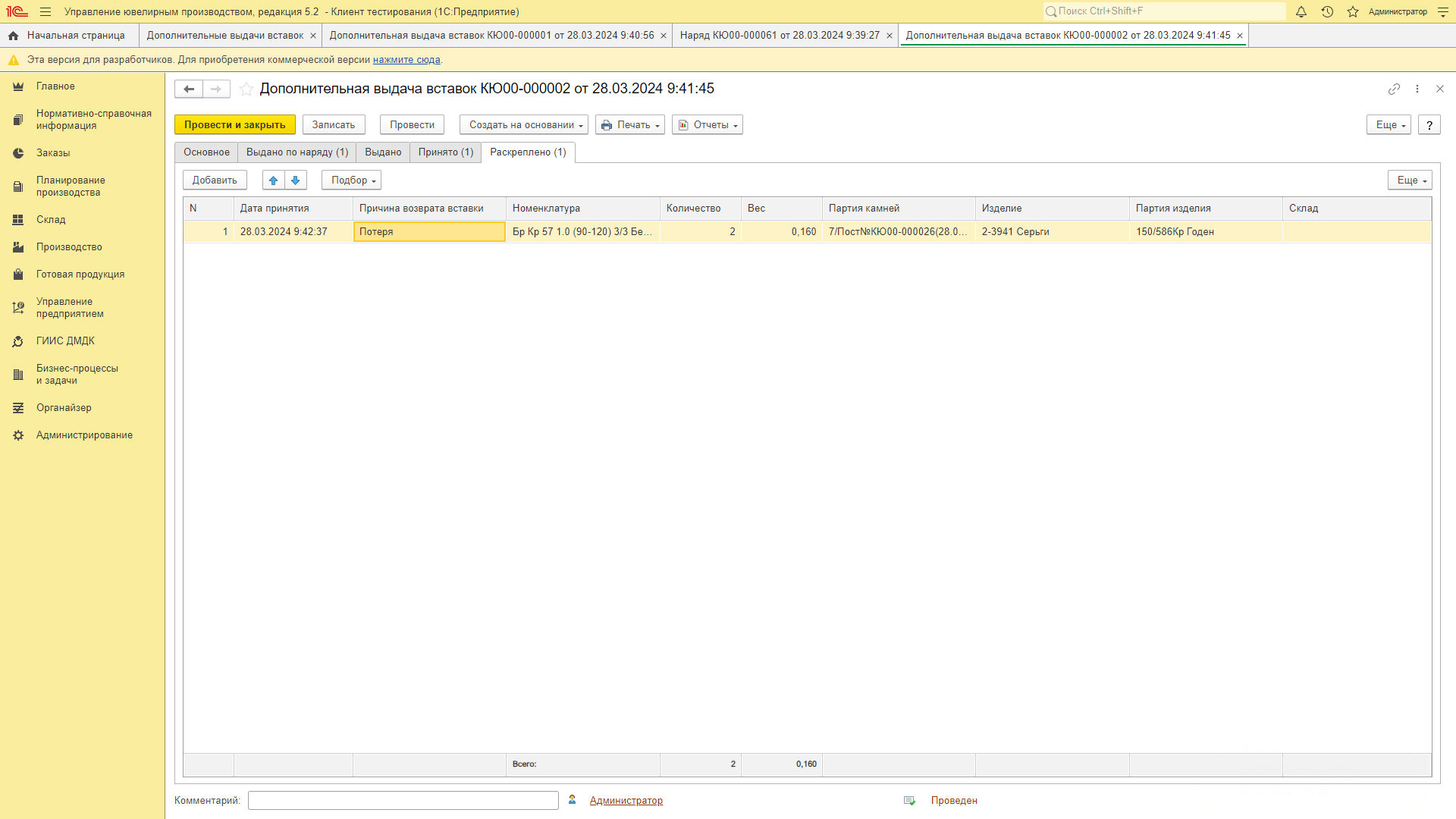1456x819 pixels.
Task: Move row up with blue arrow
Action: pos(274,180)
